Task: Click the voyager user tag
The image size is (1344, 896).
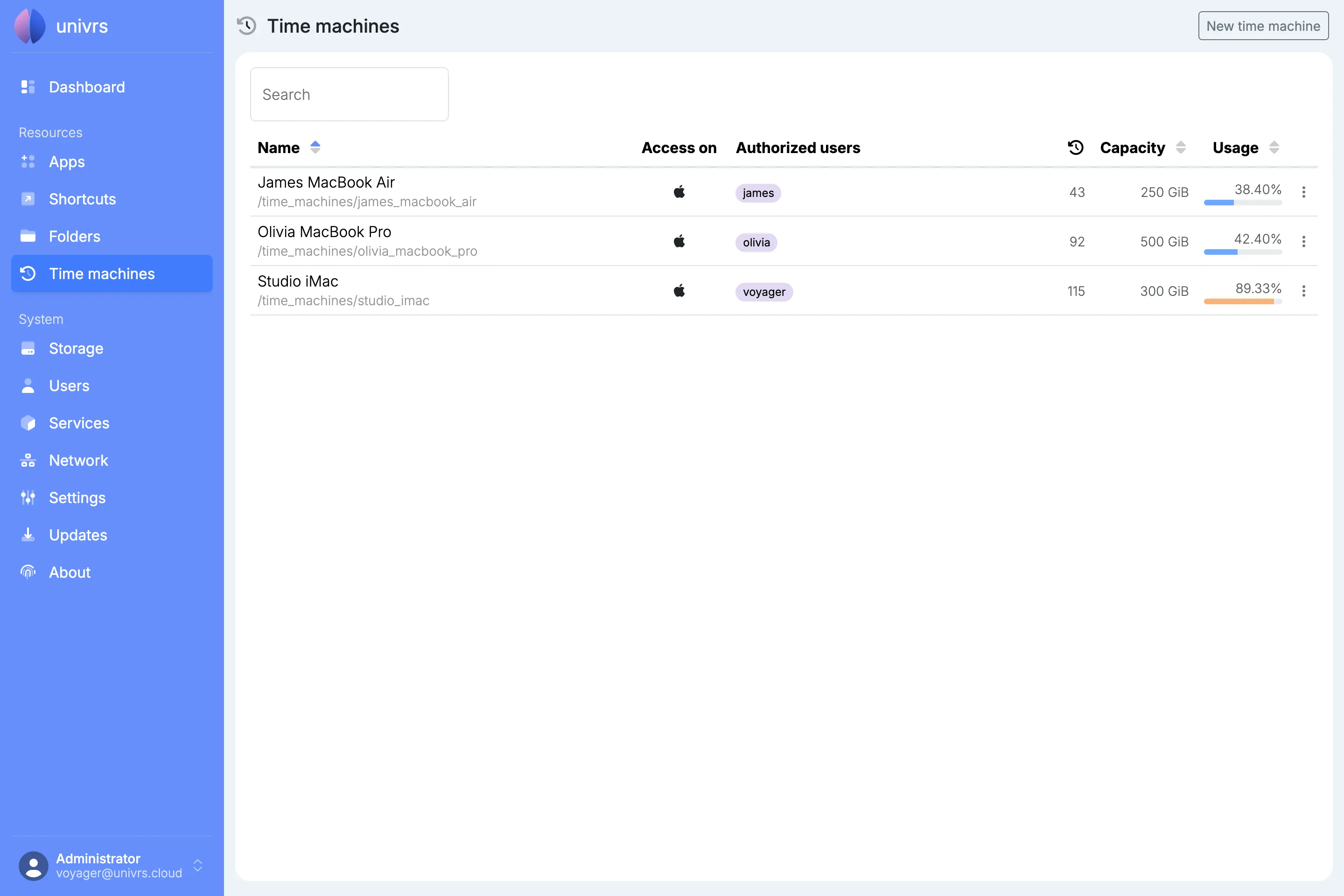Action: (764, 292)
